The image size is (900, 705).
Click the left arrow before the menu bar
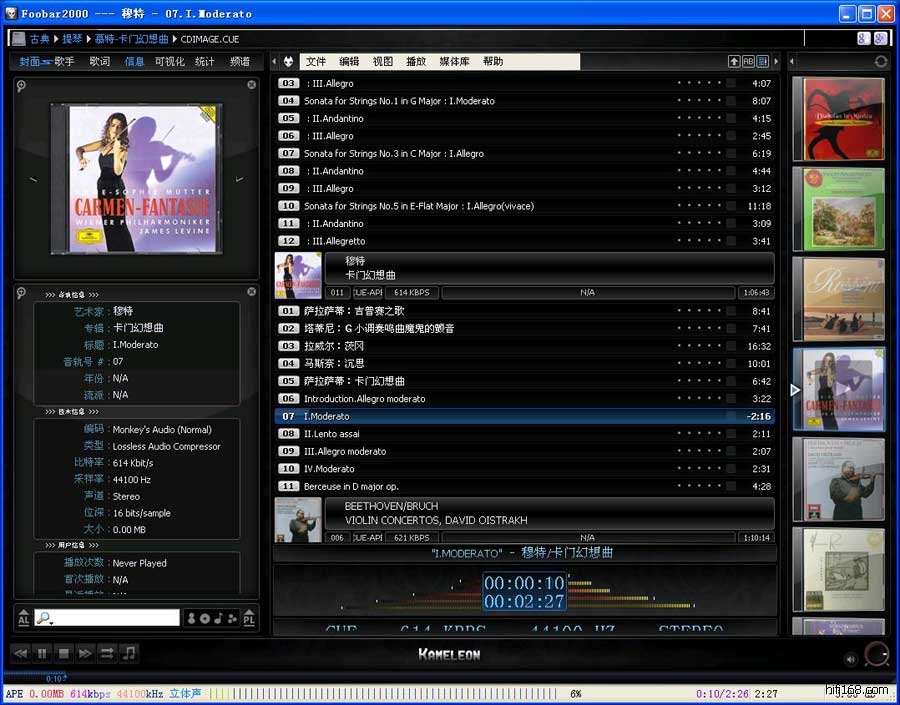(x=275, y=62)
